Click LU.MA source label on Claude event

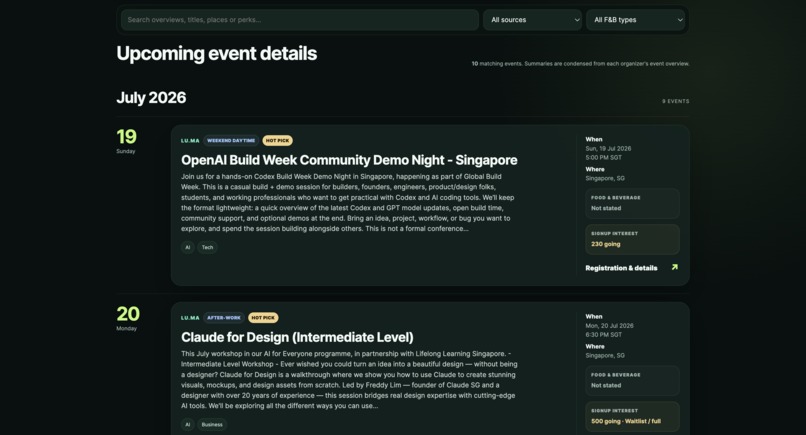tap(190, 318)
